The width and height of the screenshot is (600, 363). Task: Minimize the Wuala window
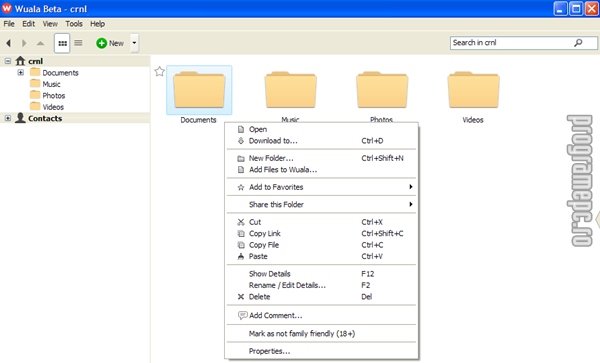561,8
